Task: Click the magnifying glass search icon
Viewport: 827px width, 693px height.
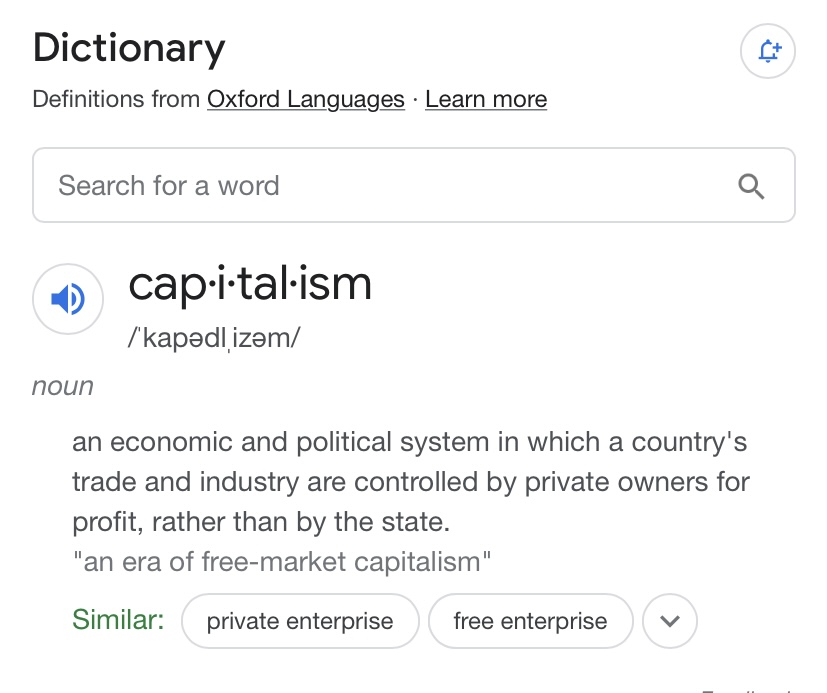Action: 750,186
